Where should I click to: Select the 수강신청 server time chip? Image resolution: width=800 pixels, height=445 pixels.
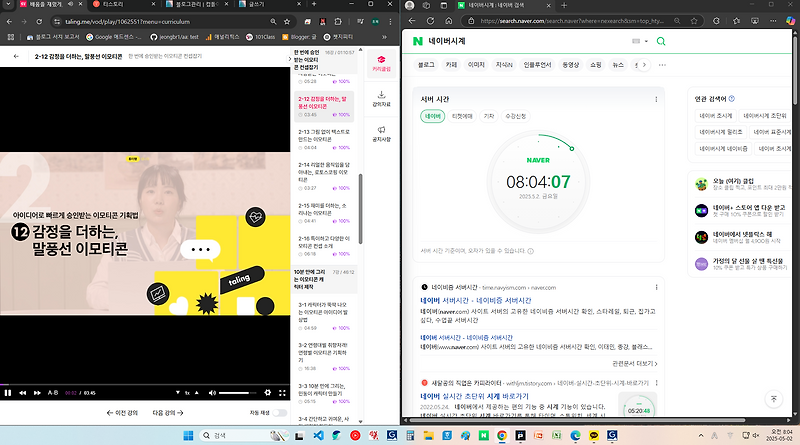(x=516, y=116)
